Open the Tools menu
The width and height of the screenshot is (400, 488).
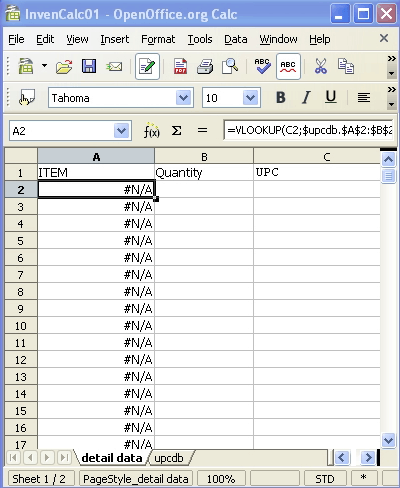200,39
